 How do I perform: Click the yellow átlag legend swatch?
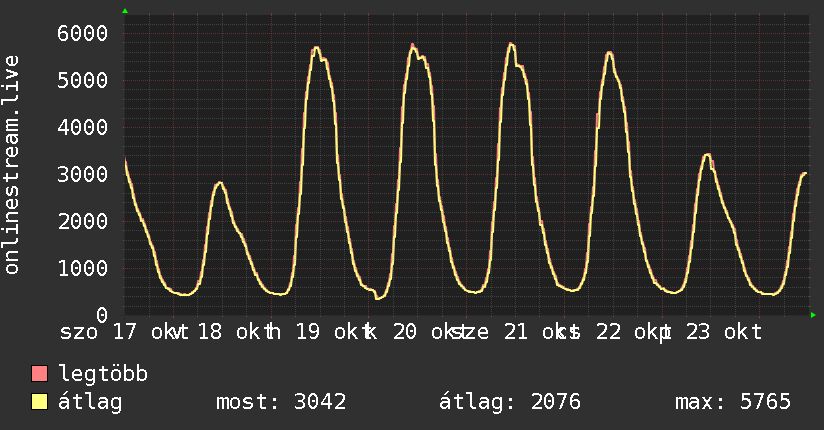point(39,402)
